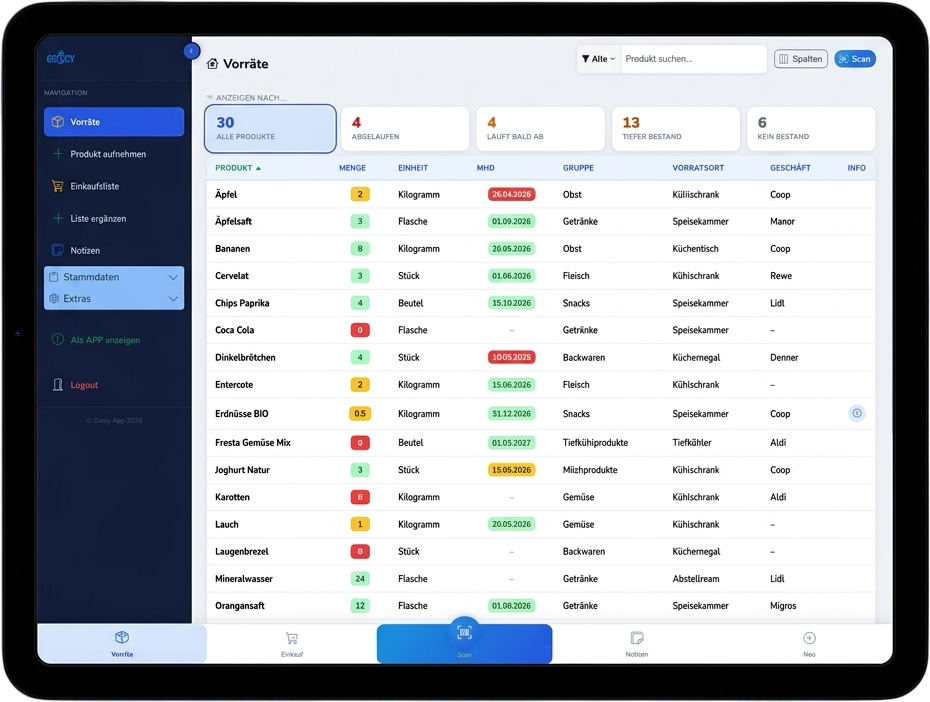Expand the Stammdaten section
Viewport: 930px width, 702px height.
point(114,277)
